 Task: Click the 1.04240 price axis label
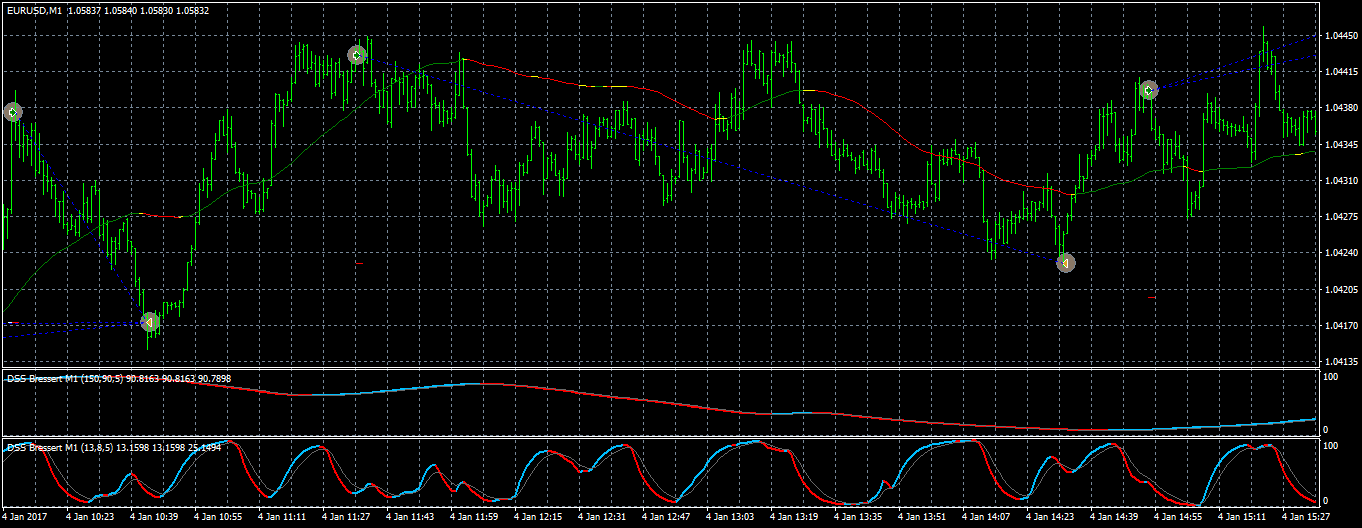1339,253
